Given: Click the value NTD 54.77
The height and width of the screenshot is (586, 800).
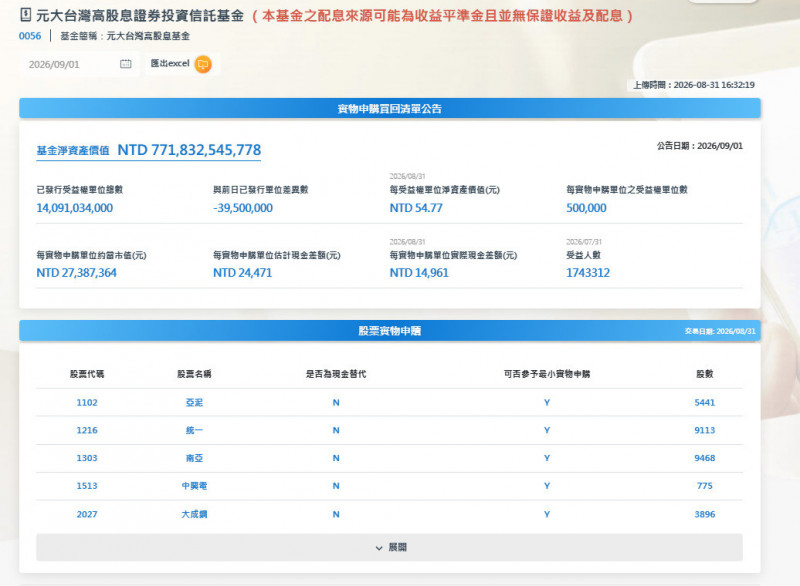Looking at the screenshot, I should click(416, 208).
